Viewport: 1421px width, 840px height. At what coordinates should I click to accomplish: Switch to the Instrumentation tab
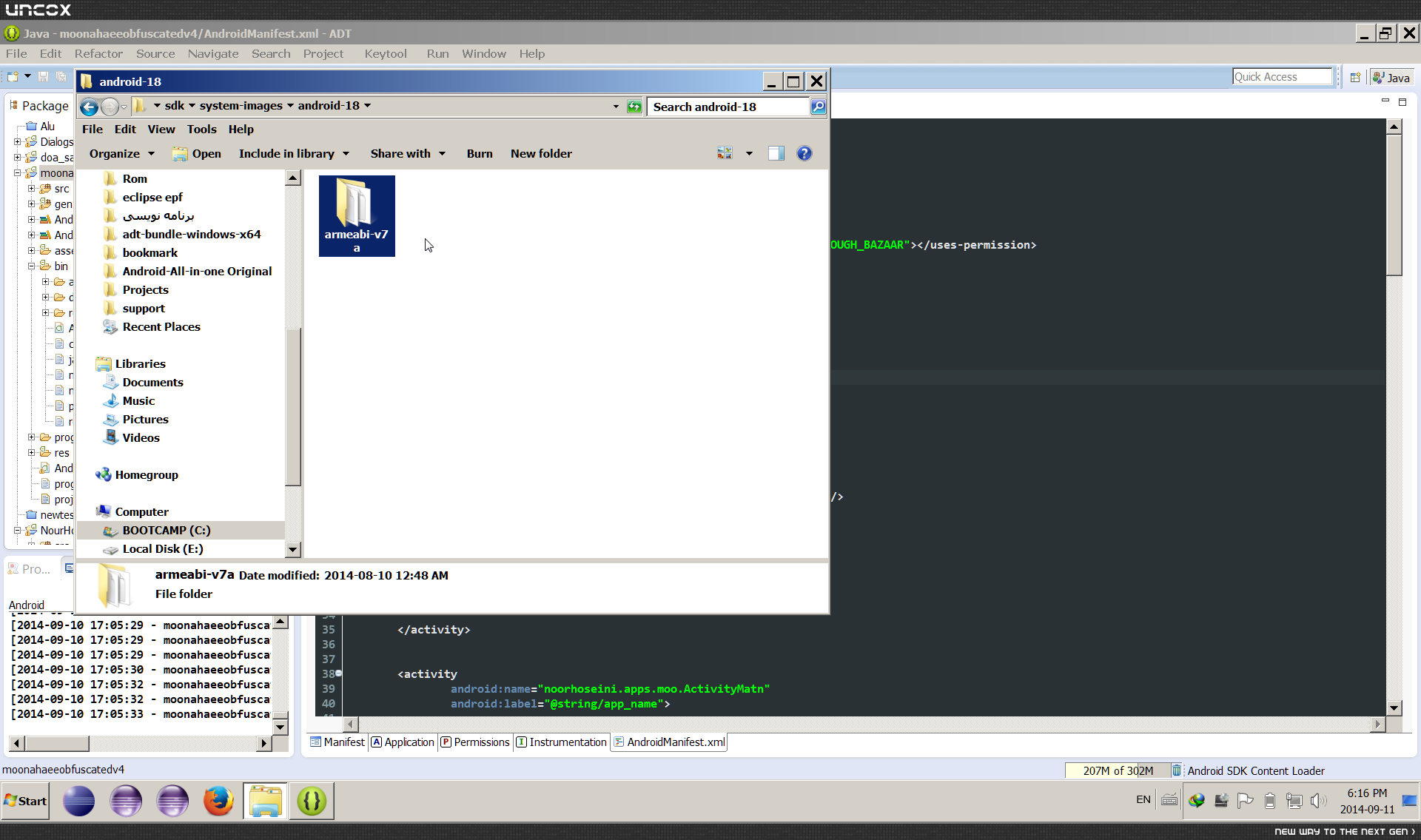[561, 742]
